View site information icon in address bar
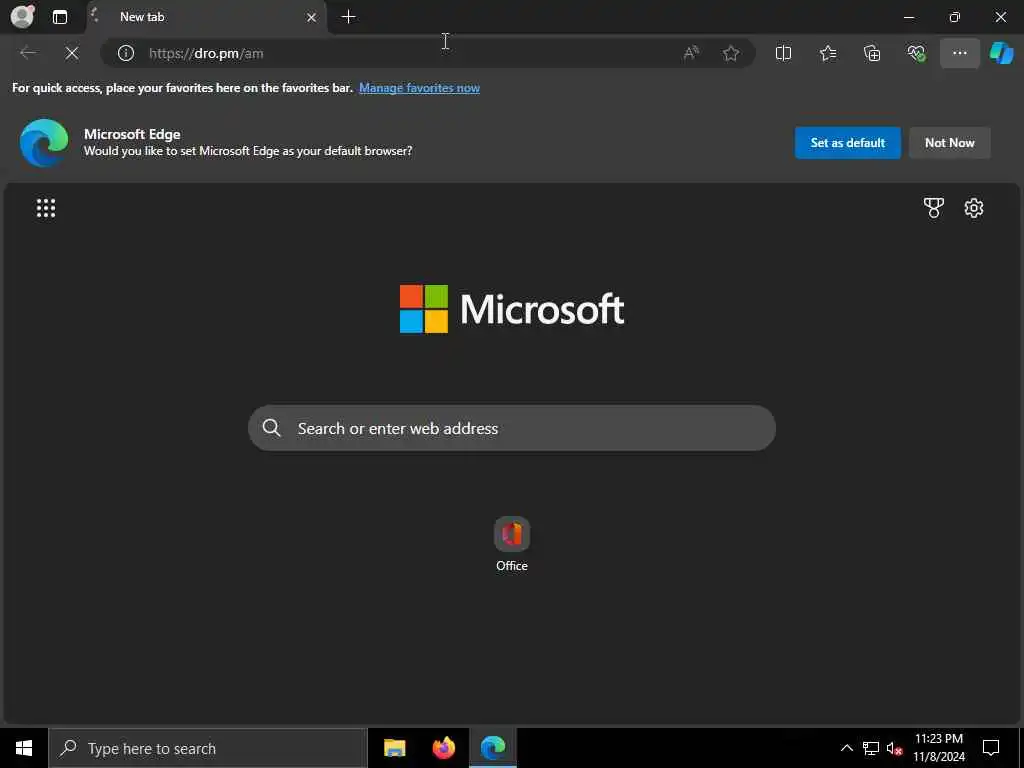 (x=125, y=53)
